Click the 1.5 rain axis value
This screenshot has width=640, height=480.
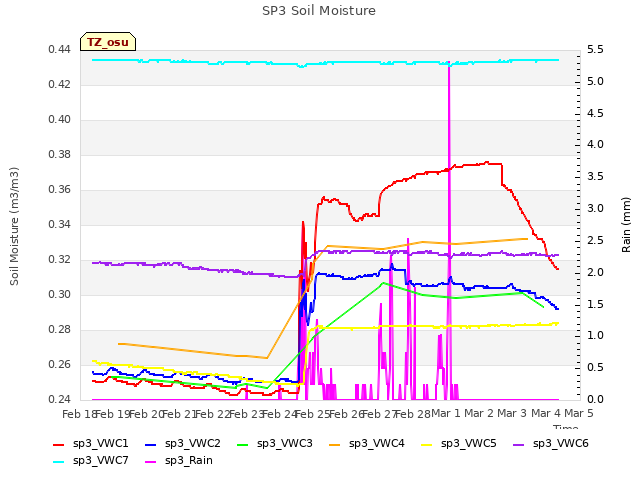point(595,304)
